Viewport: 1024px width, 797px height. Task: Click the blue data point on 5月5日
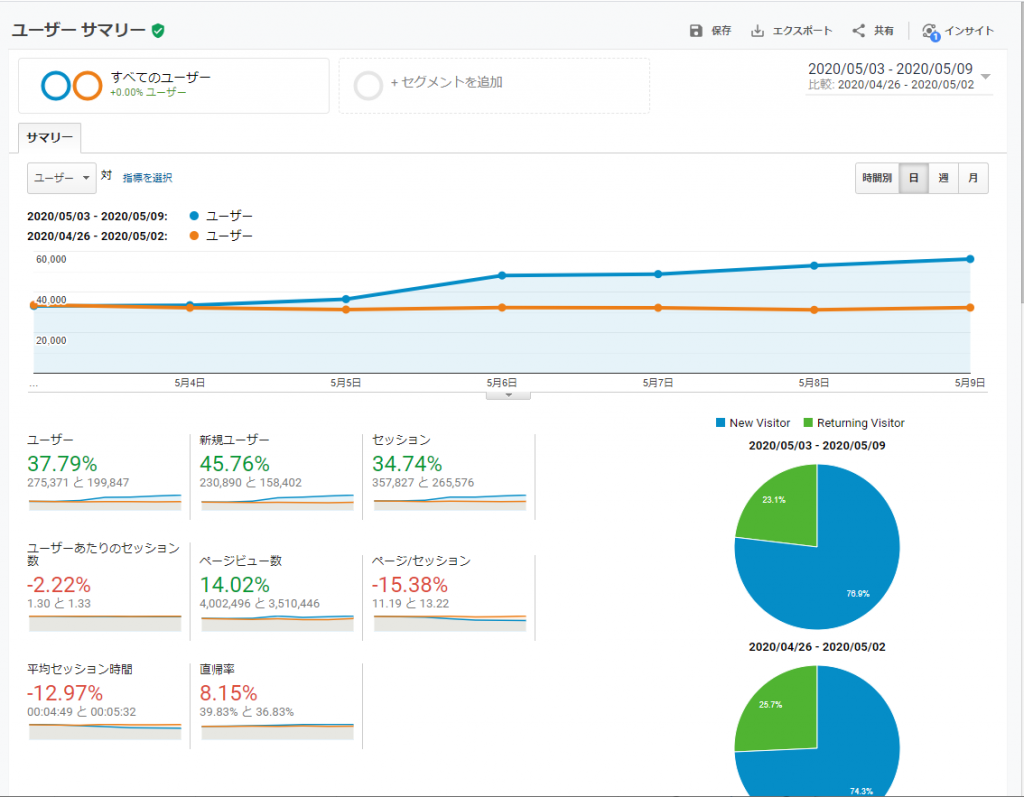[345, 299]
